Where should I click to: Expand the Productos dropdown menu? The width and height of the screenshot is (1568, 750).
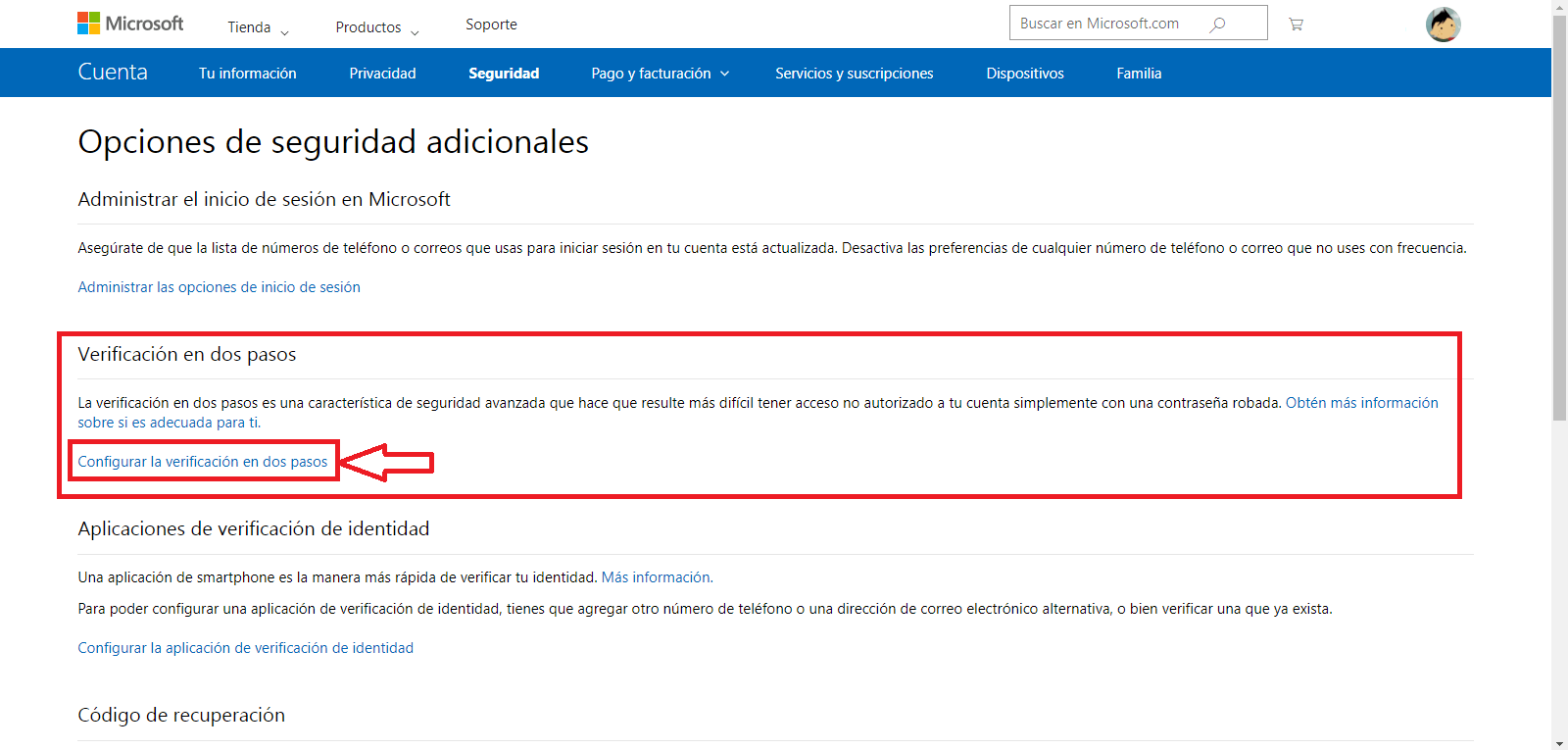[377, 27]
